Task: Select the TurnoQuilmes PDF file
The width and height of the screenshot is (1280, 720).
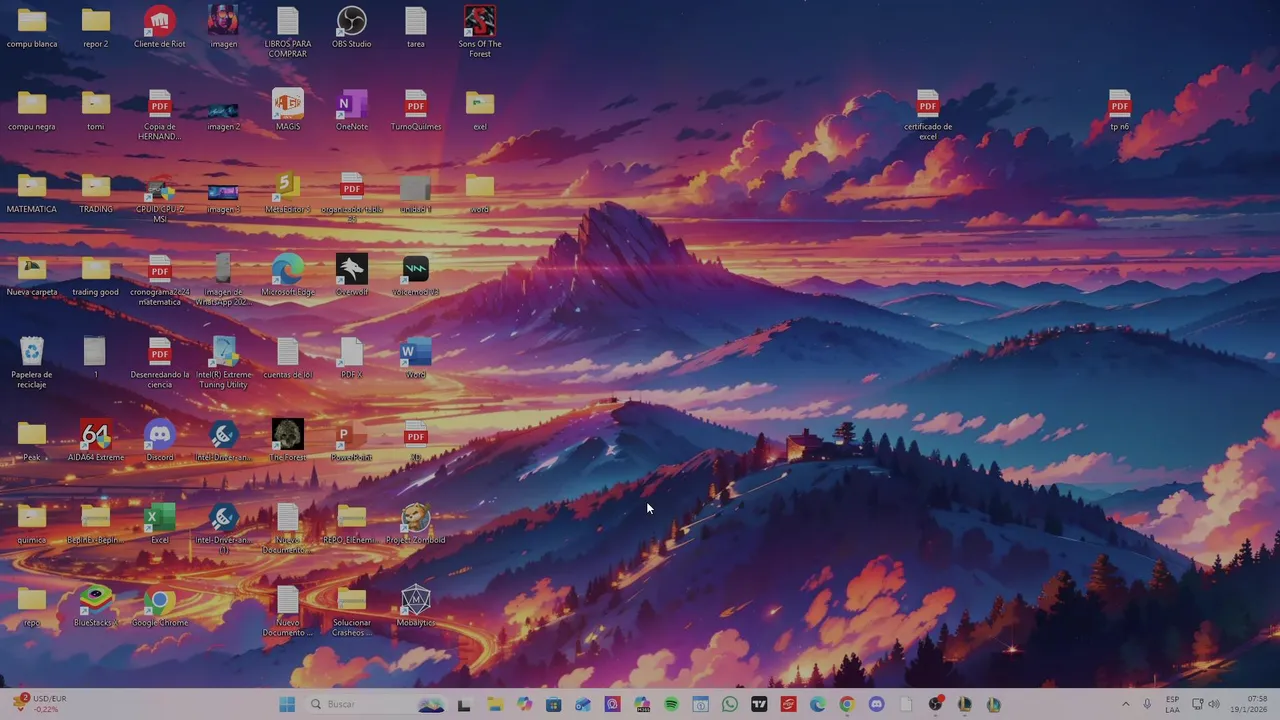Action: [416, 110]
